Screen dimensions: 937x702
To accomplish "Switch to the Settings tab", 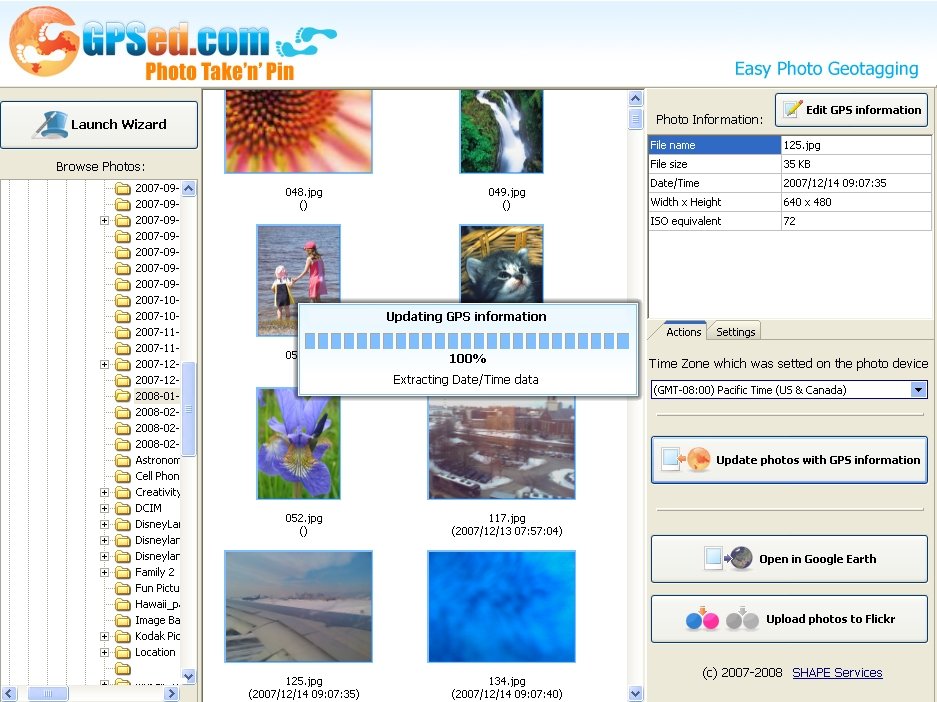I will pyautogui.click(x=735, y=332).
